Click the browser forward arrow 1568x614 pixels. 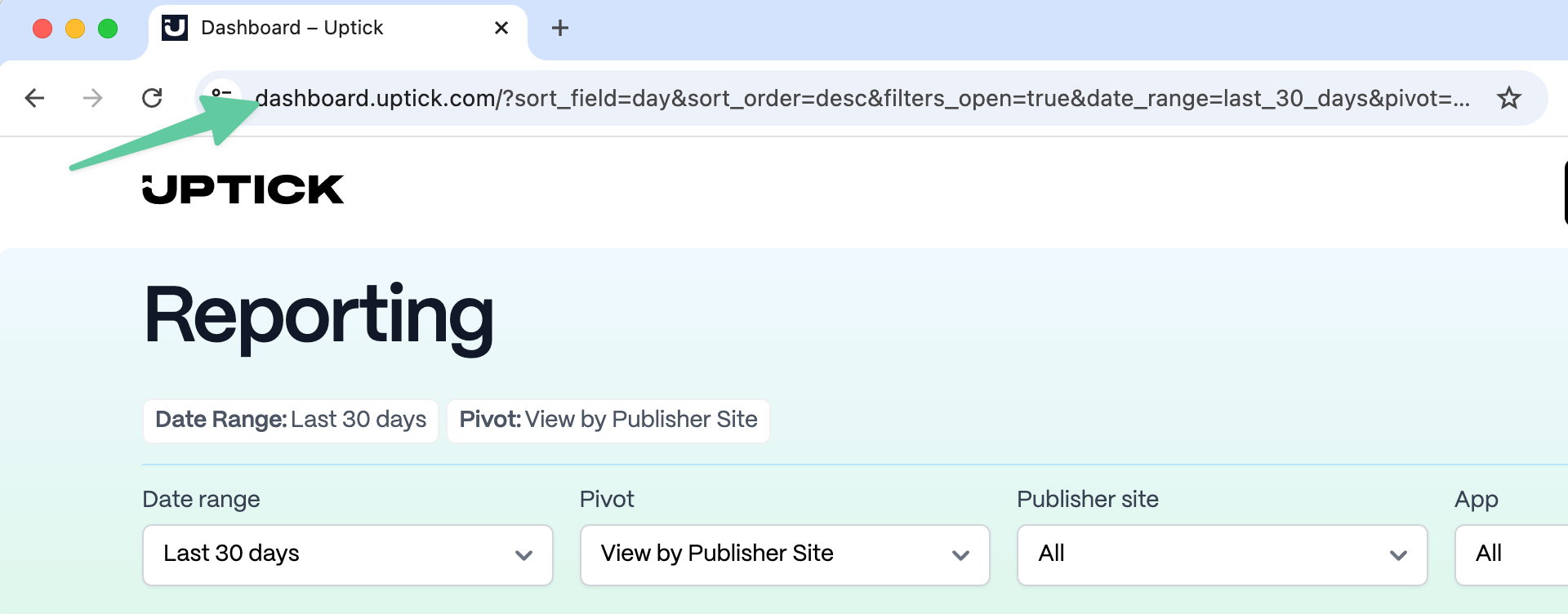93,98
